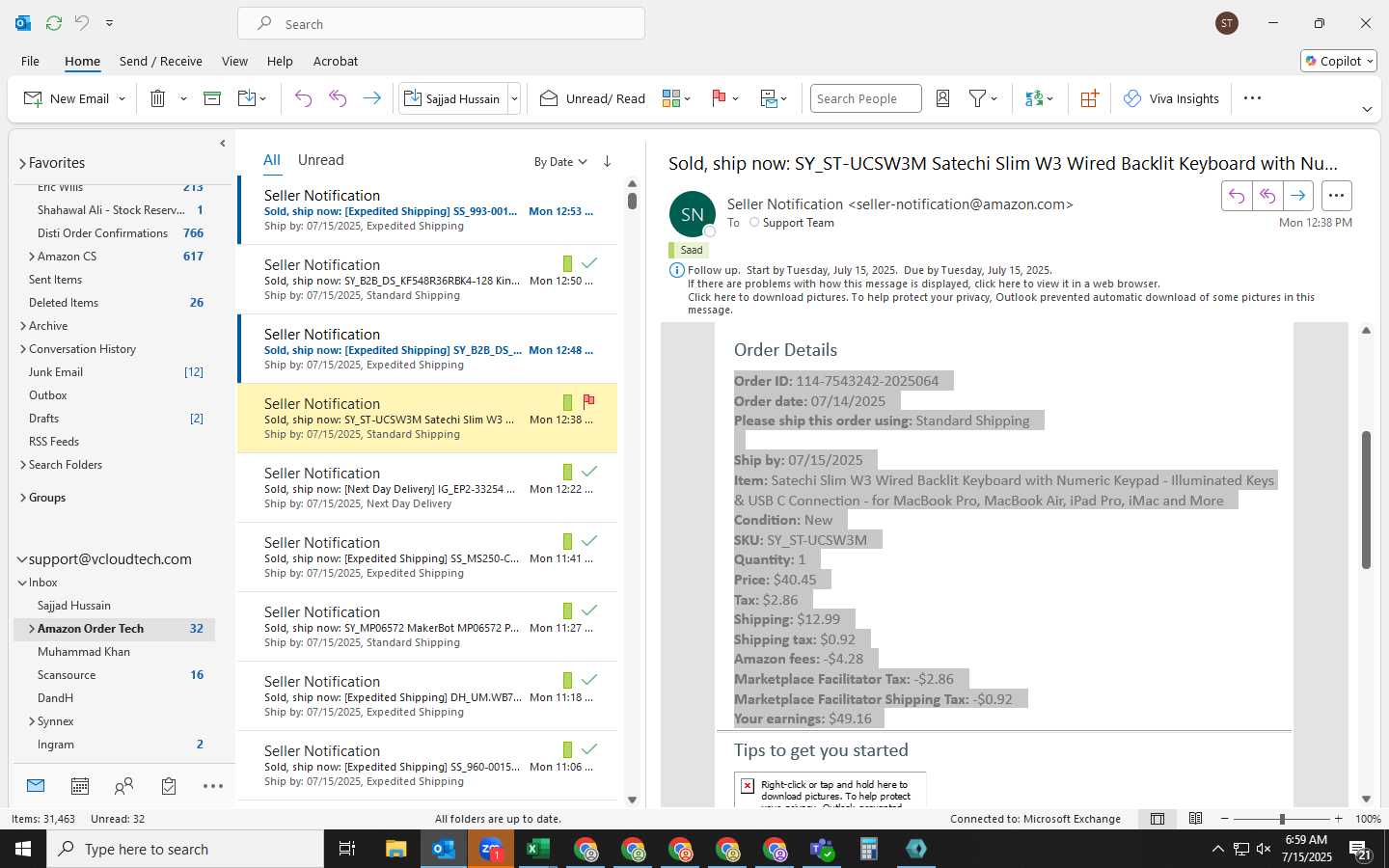Click the Filter Email funnel icon
The image size is (1389, 868).
tap(977, 98)
